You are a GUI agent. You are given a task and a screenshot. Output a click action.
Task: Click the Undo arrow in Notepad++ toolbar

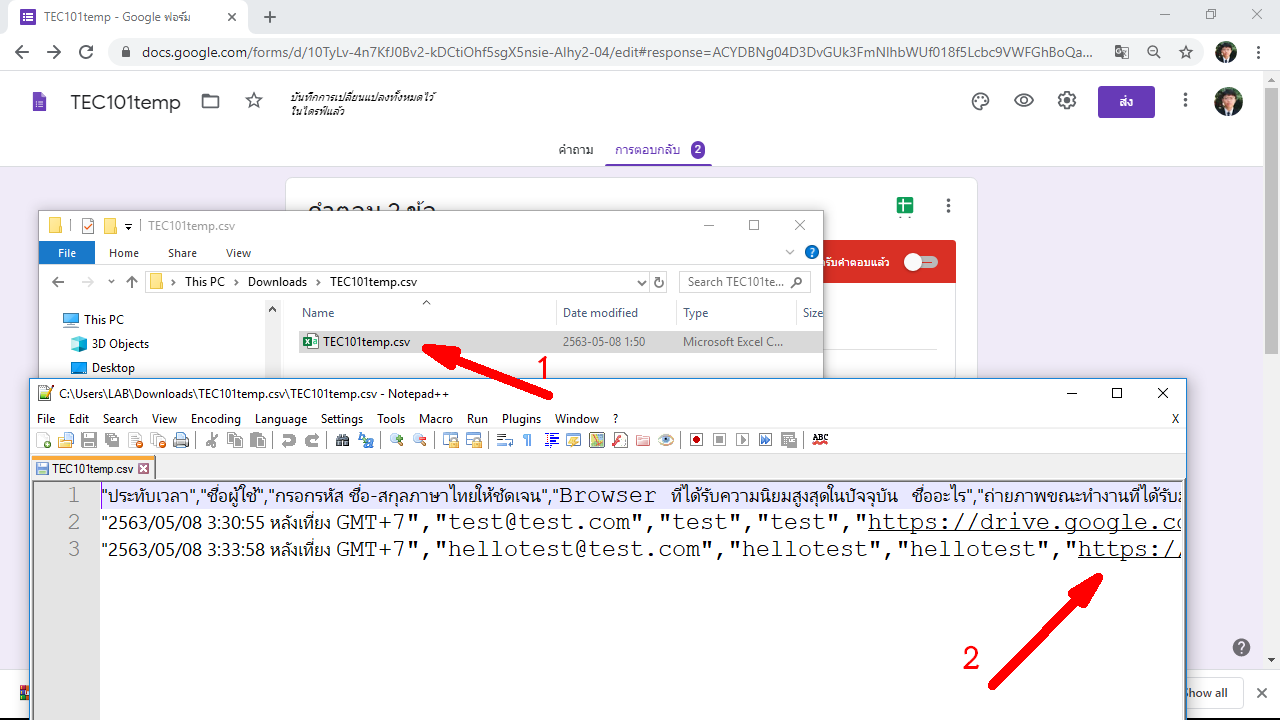[x=288, y=440]
